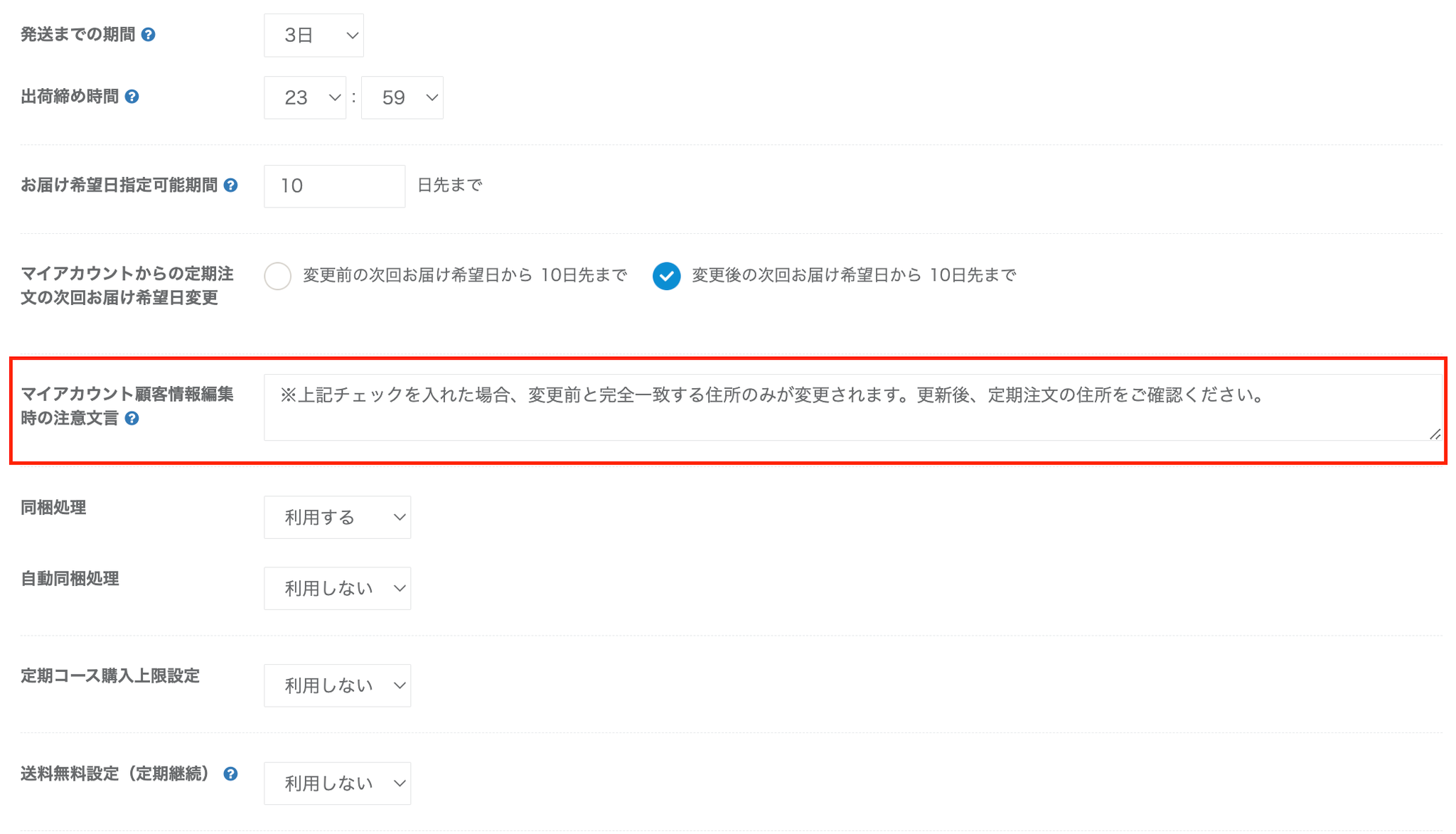Viewport: 1456px width, 834px height.
Task: Open help for お届け希望日指定可能期間
Action: pyautogui.click(x=230, y=186)
